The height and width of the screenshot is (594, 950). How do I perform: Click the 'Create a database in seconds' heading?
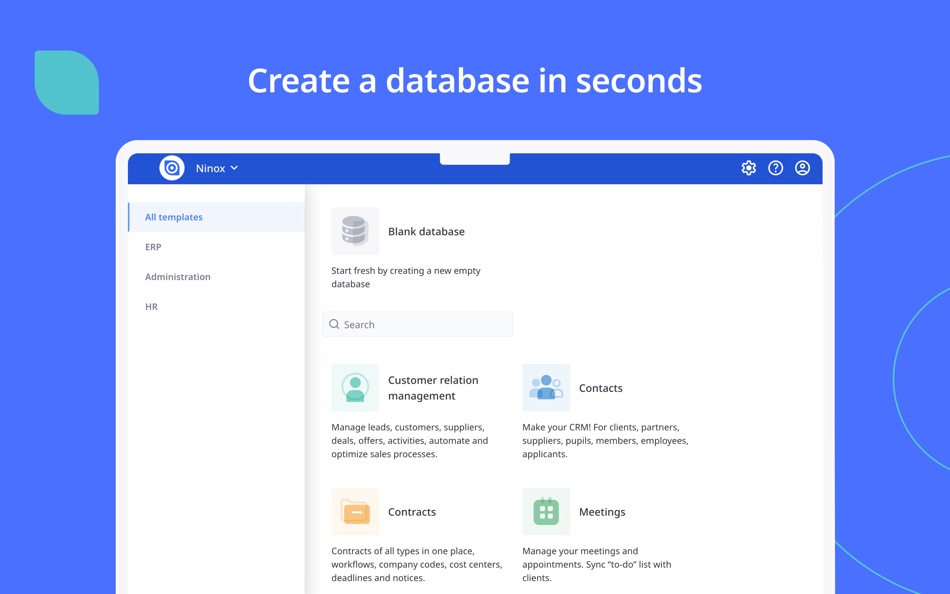[x=474, y=81]
